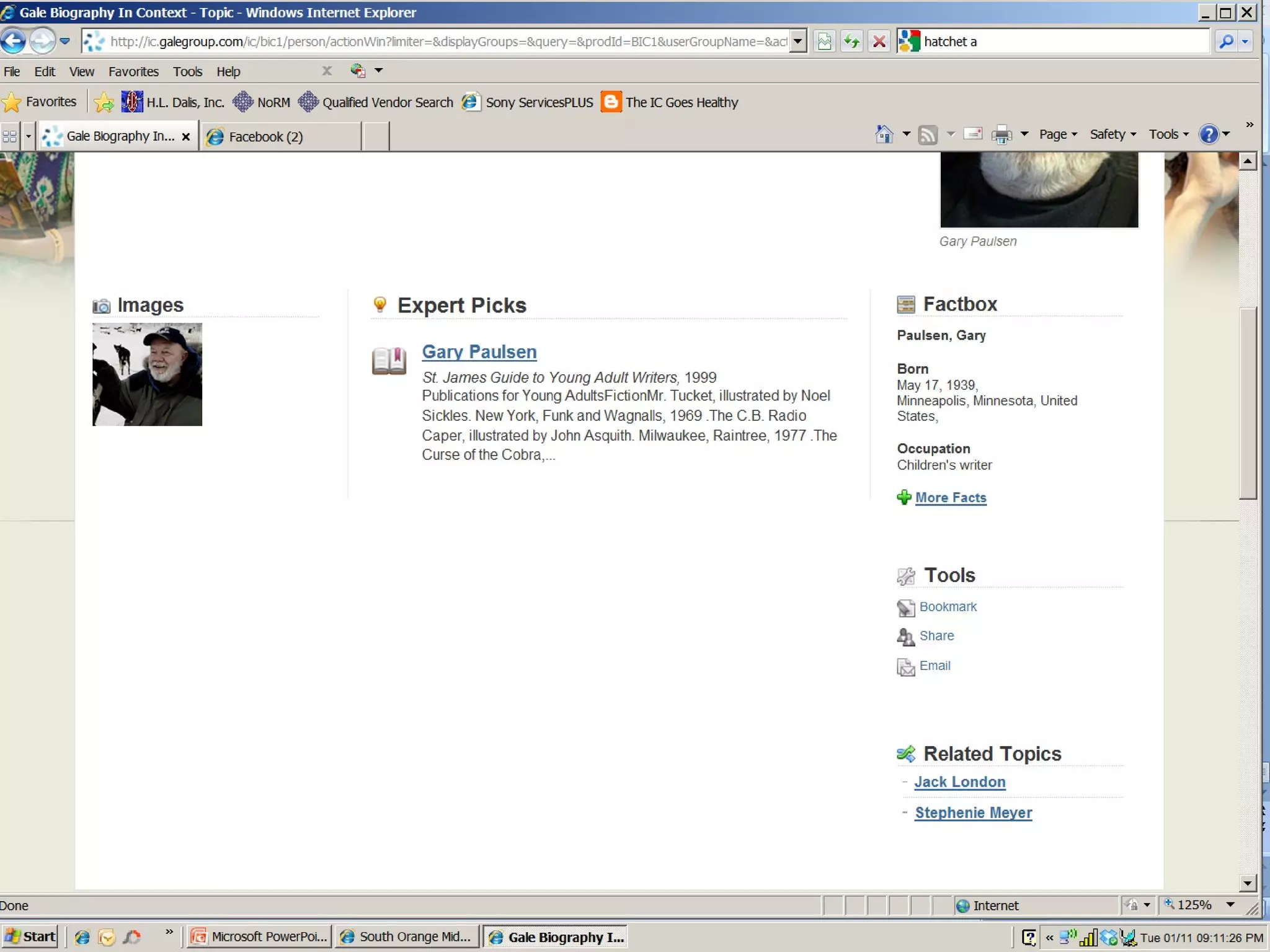Click the Home toolbar icon
This screenshot has height=952, width=1270.
(884, 134)
